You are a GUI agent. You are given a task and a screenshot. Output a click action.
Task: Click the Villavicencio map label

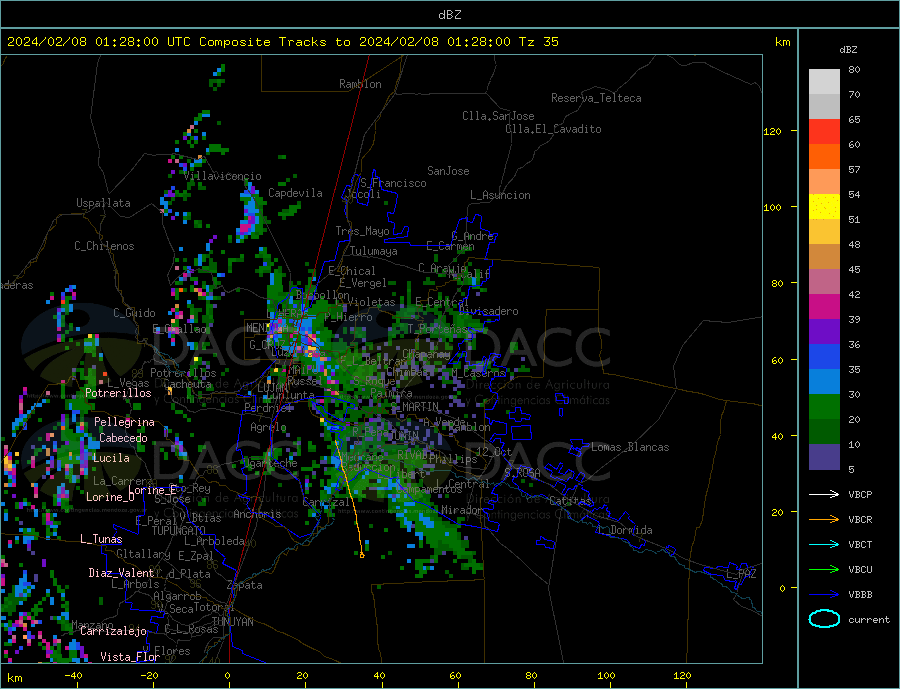click(223, 176)
